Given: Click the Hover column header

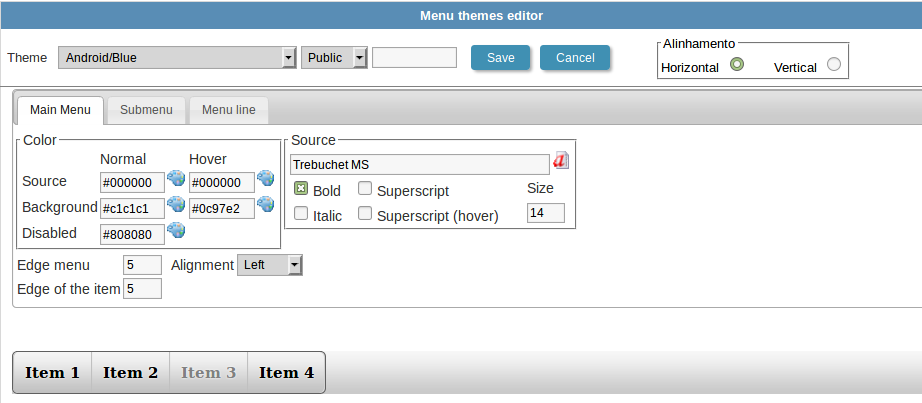Looking at the screenshot, I should coord(208,159).
